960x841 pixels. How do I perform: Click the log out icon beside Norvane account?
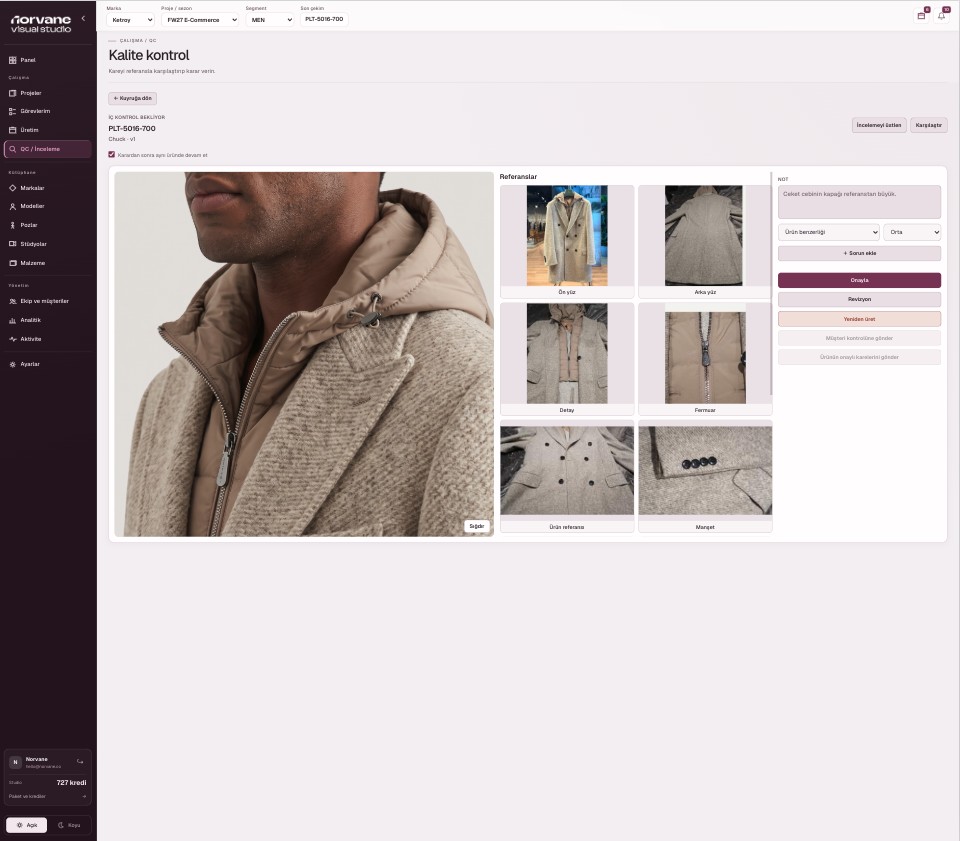pos(80,761)
